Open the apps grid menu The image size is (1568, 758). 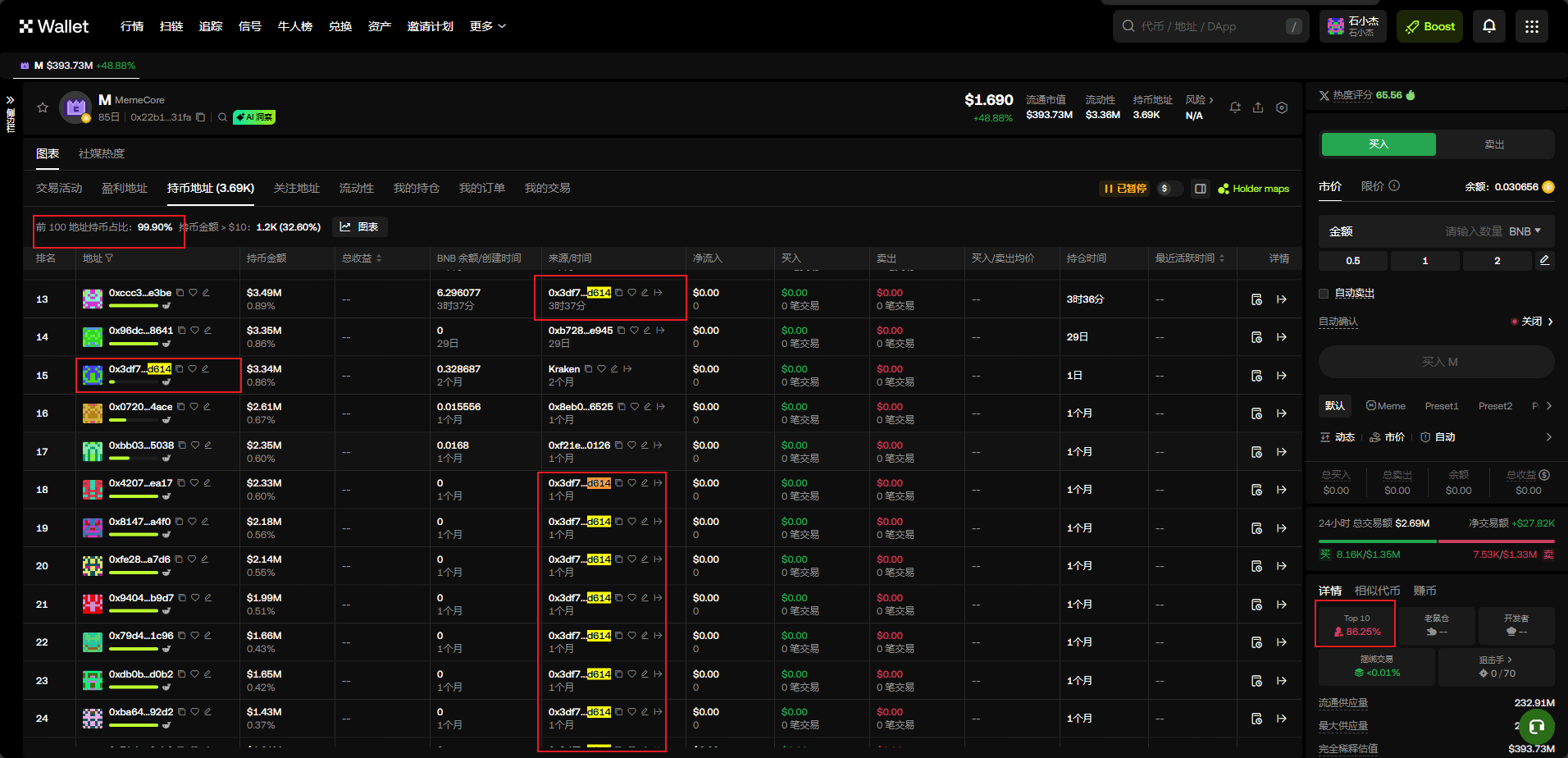click(x=1531, y=26)
